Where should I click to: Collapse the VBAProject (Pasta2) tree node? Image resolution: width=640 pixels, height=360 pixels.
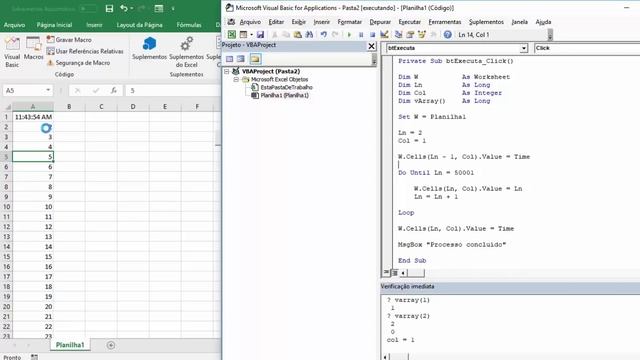click(x=227, y=71)
